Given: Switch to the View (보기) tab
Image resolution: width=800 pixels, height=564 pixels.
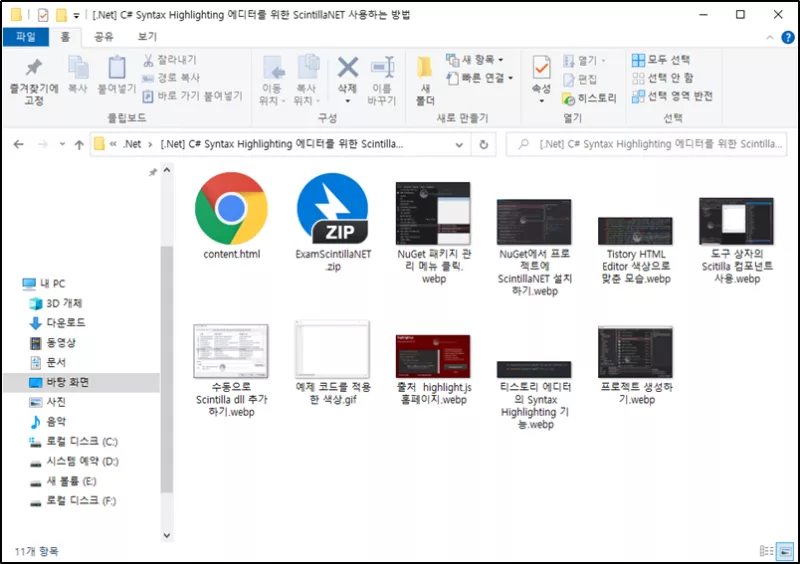Looking at the screenshot, I should [147, 37].
